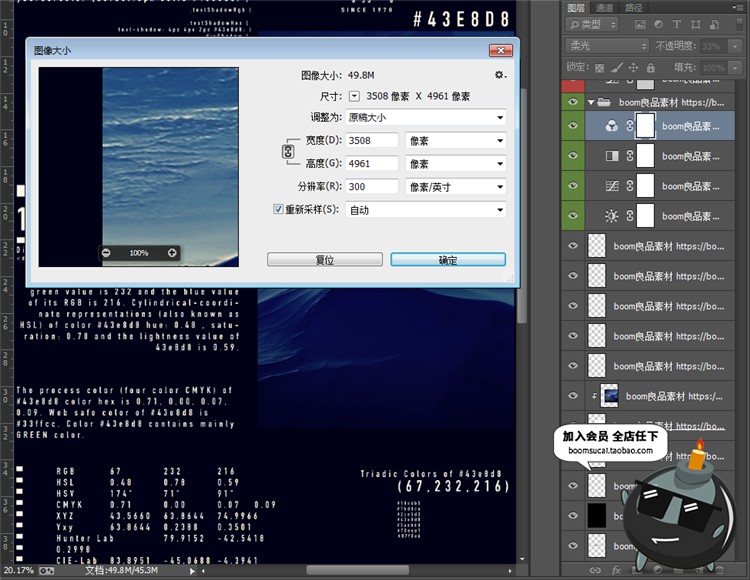Hide the selected three-circles adjustment layer
Image resolution: width=750 pixels, height=580 pixels.
point(573,126)
